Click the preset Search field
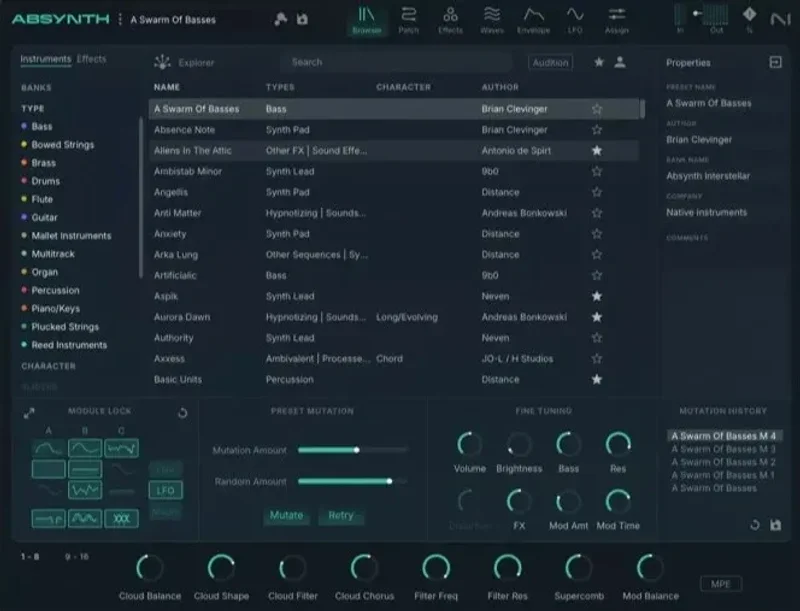Viewport: 800px width, 611px height. pyautogui.click(x=396, y=62)
